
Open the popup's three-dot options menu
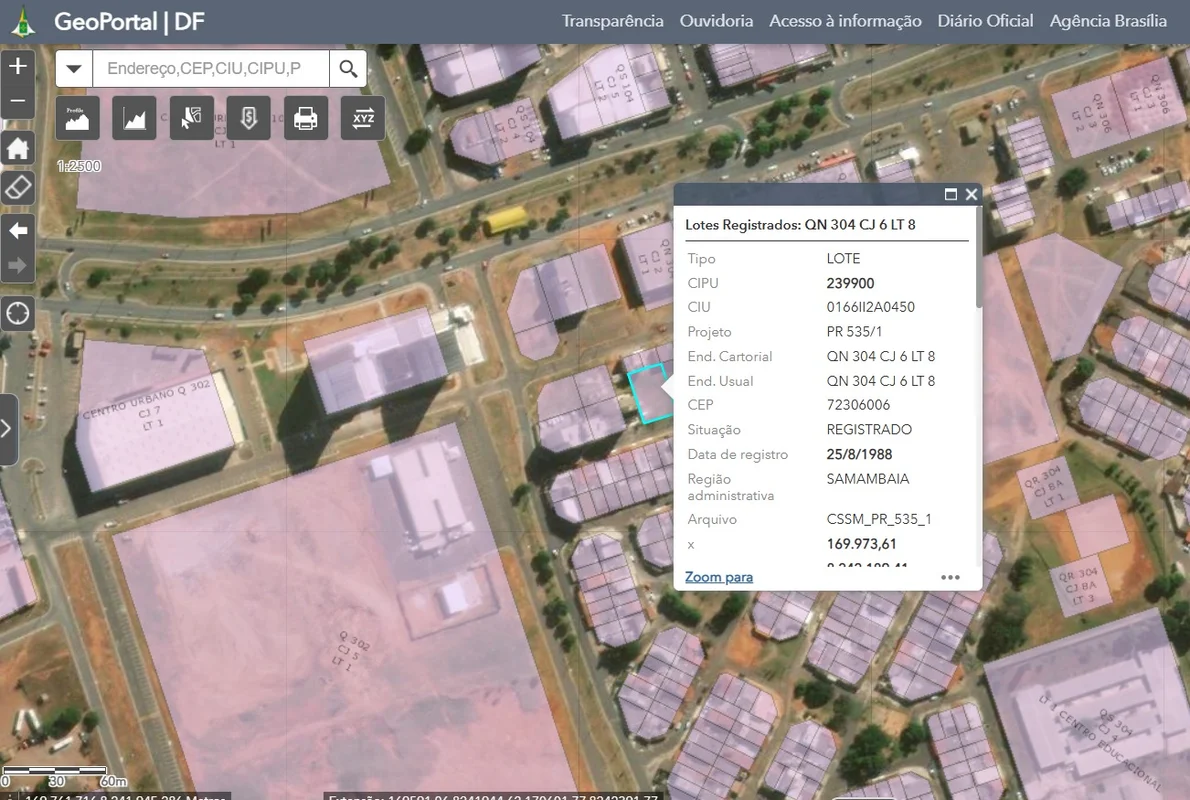click(950, 577)
